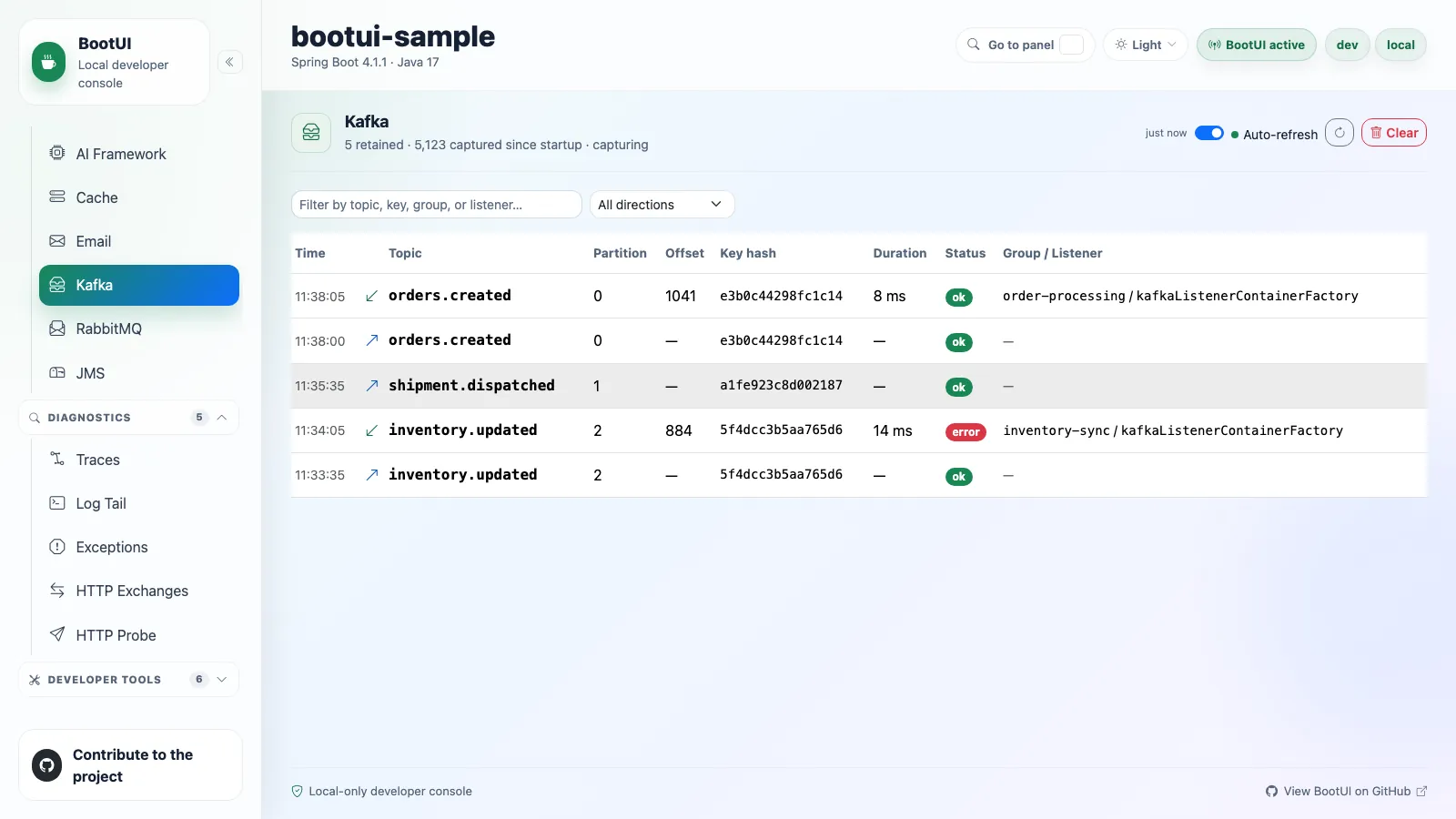Image resolution: width=1456 pixels, height=819 pixels.
Task: Collapse the Diagnostics section
Action: 128,418
